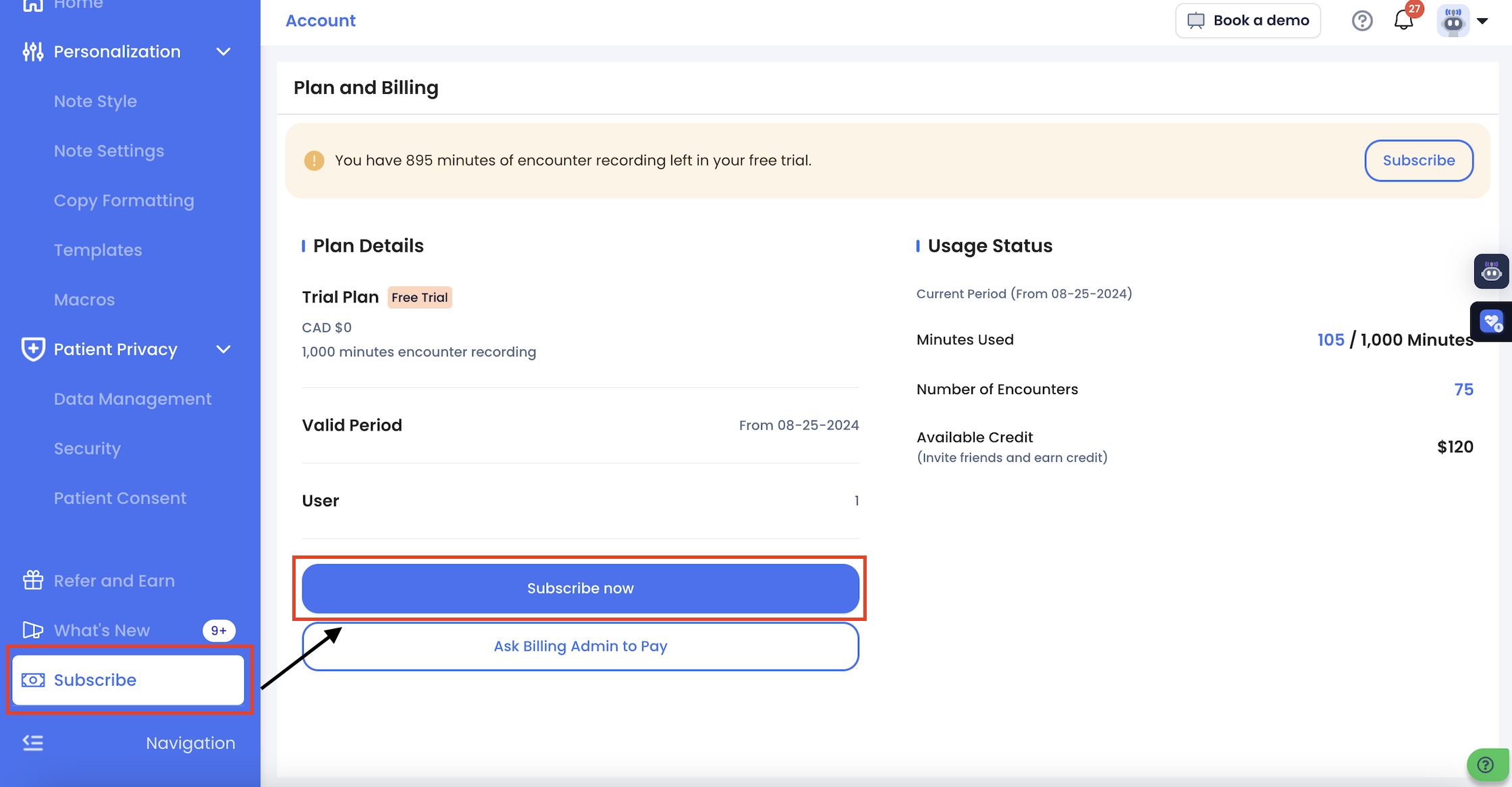Click Subscribe in the trial banner
This screenshot has width=1512, height=787.
coord(1418,161)
